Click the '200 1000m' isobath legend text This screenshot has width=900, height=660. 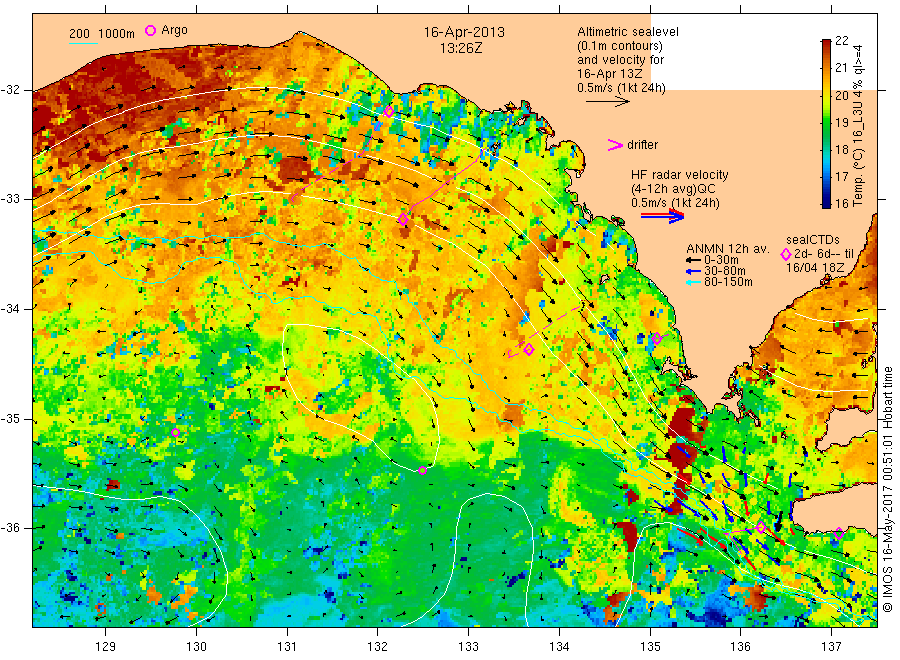point(102,34)
